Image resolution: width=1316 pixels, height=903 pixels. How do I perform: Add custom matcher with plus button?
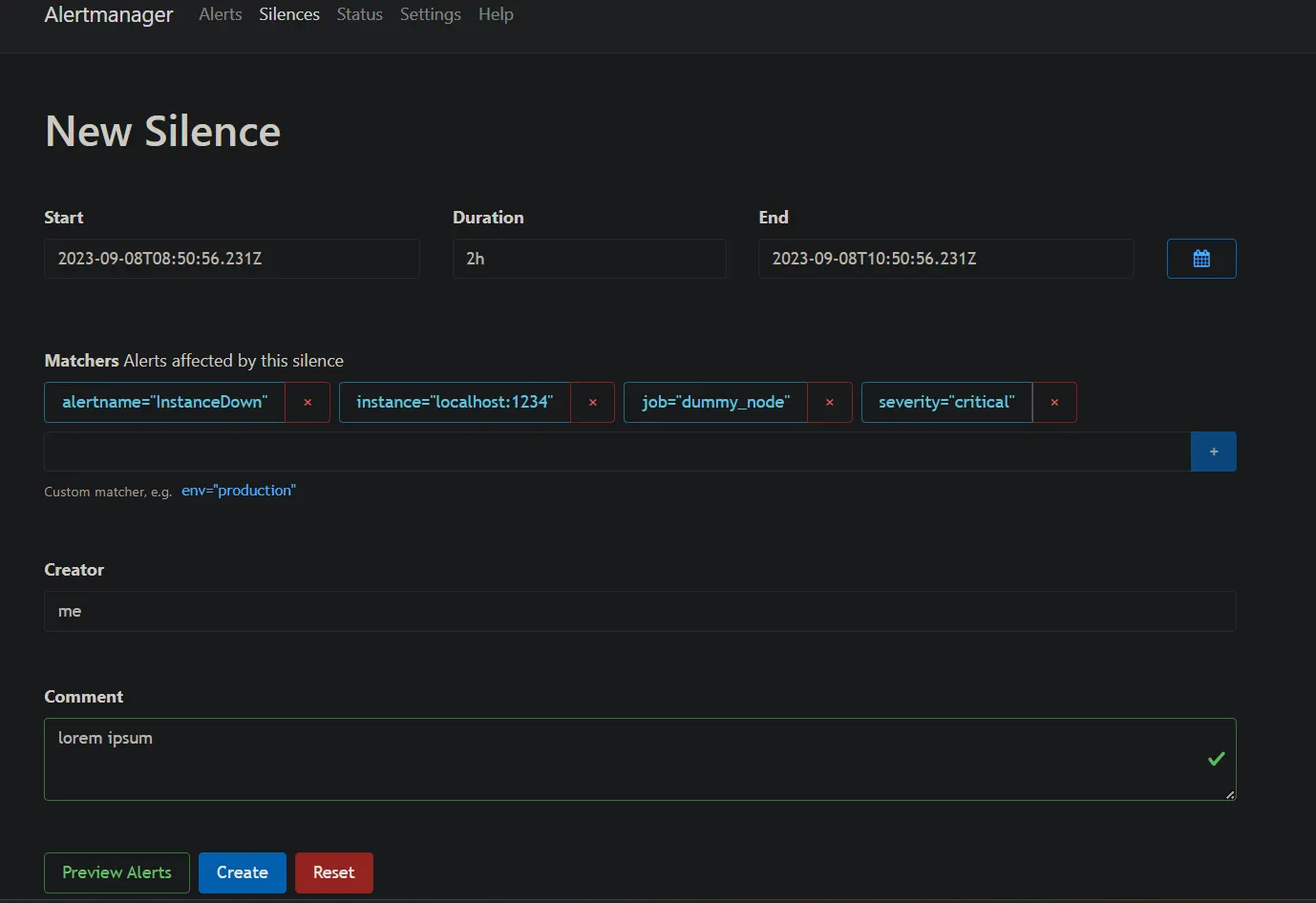(x=1214, y=451)
